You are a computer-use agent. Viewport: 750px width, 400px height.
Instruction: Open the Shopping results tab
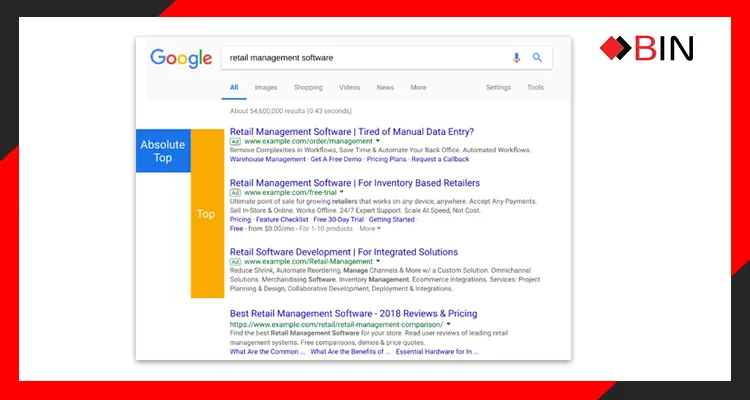click(308, 88)
